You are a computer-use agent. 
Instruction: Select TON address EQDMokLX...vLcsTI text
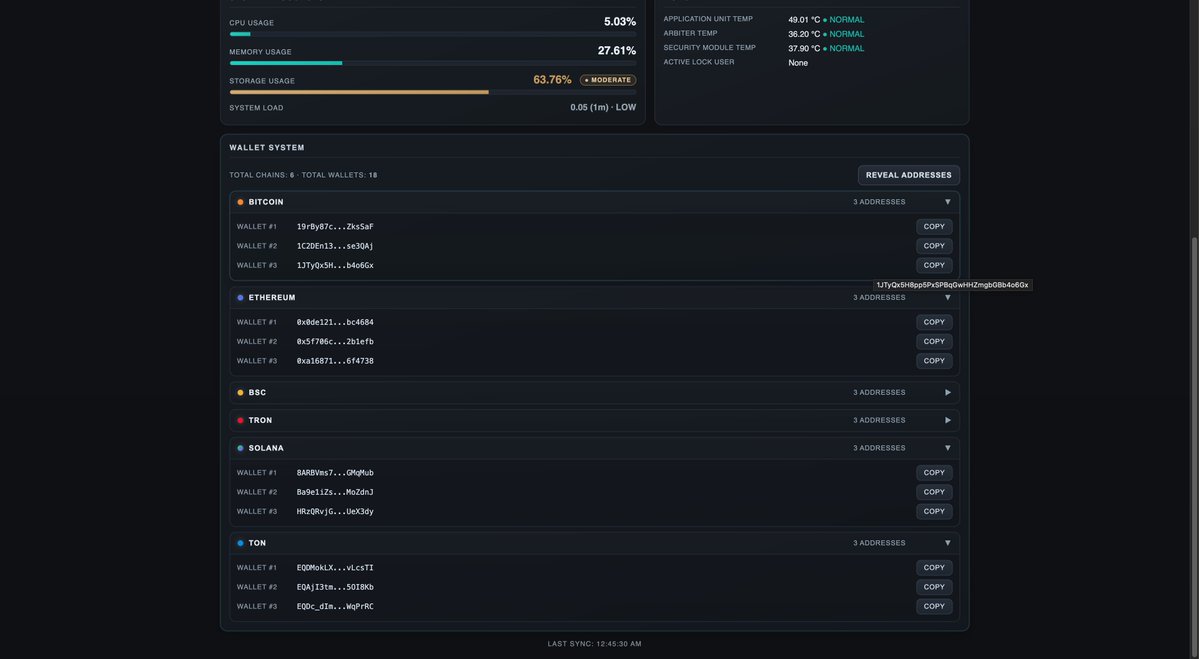pyautogui.click(x=335, y=567)
